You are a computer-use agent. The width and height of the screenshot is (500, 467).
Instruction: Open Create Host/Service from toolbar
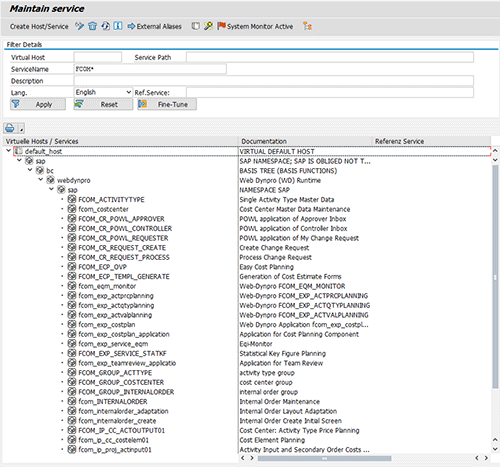pos(39,26)
